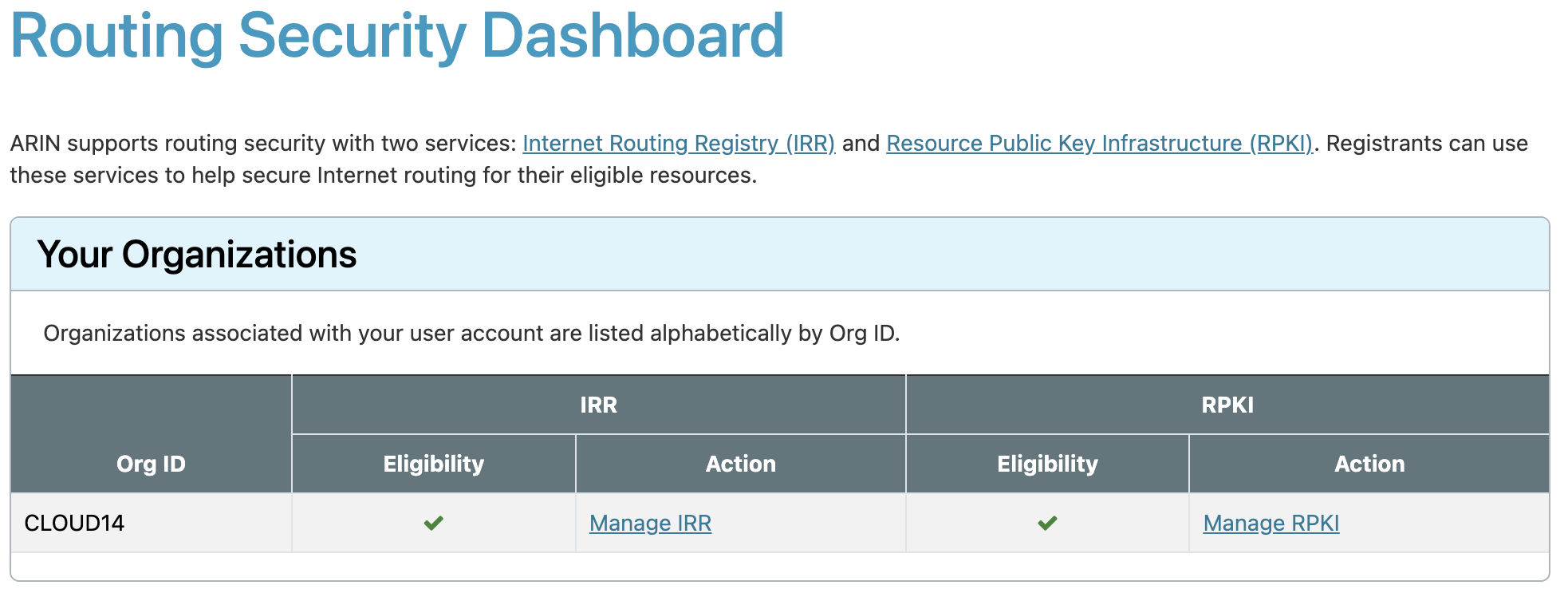Click the Routing Security Dashboard page title
1568x597 pixels.
397,36
